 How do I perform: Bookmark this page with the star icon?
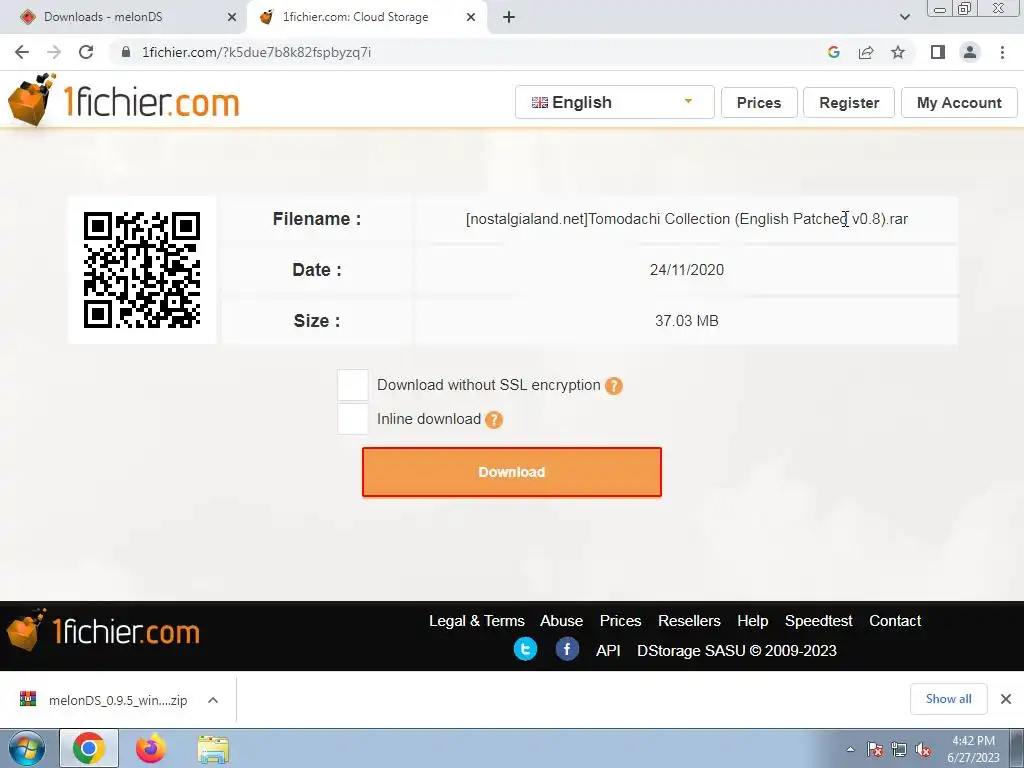point(898,52)
